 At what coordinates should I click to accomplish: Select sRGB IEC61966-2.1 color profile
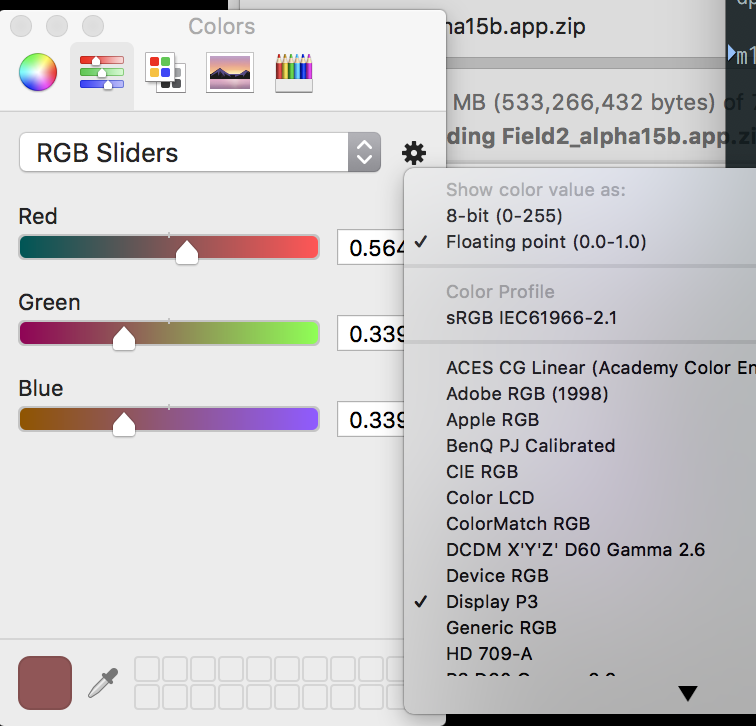(531, 318)
